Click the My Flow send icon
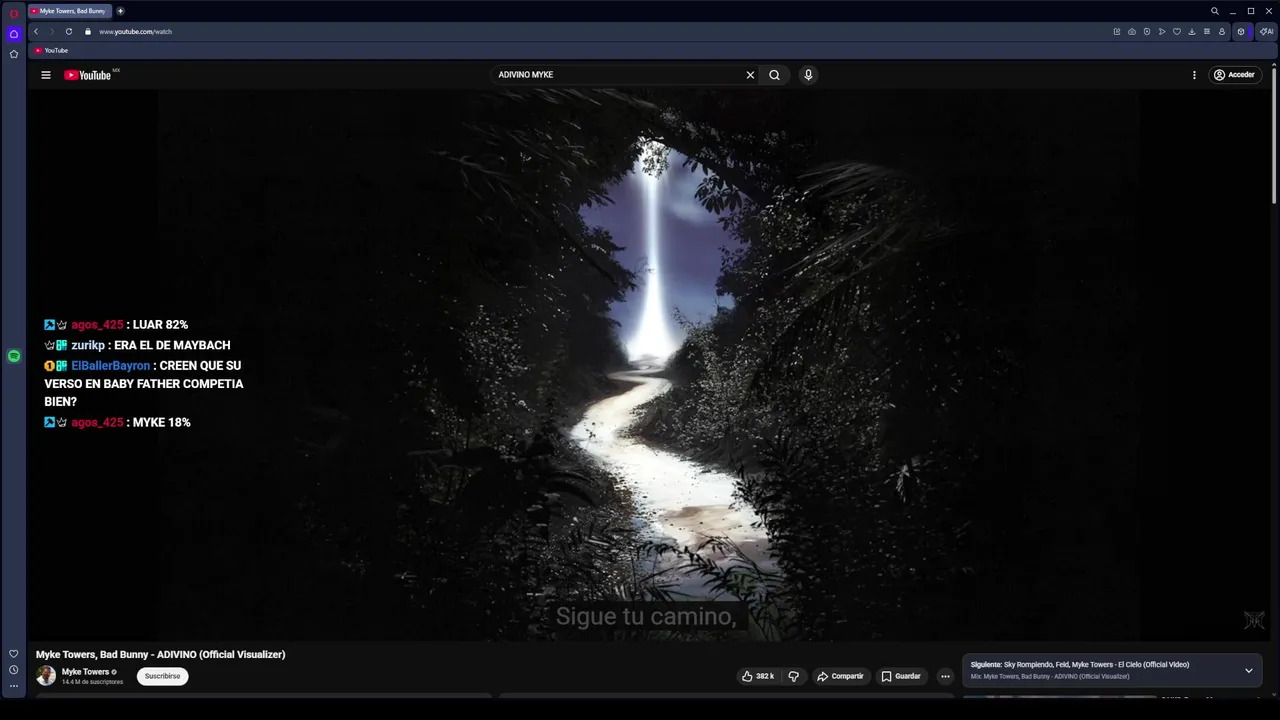 [x=1162, y=31]
